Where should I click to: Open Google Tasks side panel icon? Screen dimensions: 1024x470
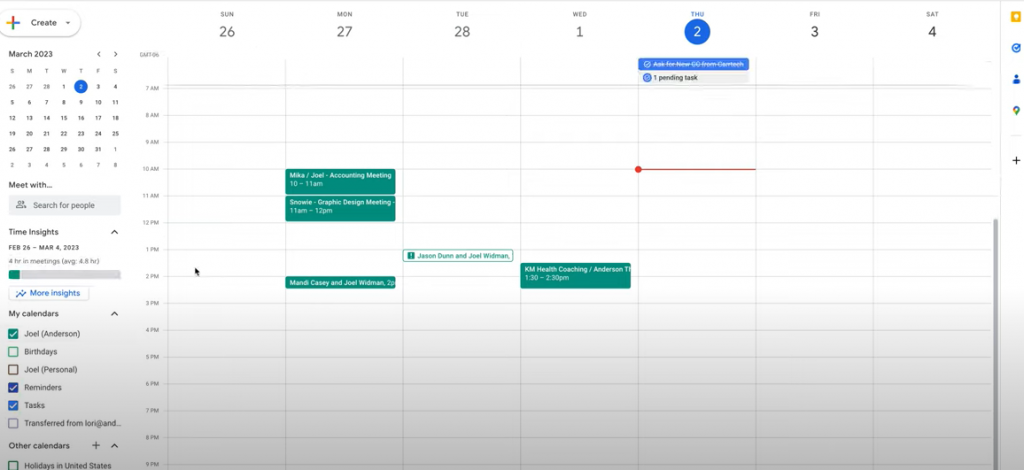point(1015,48)
